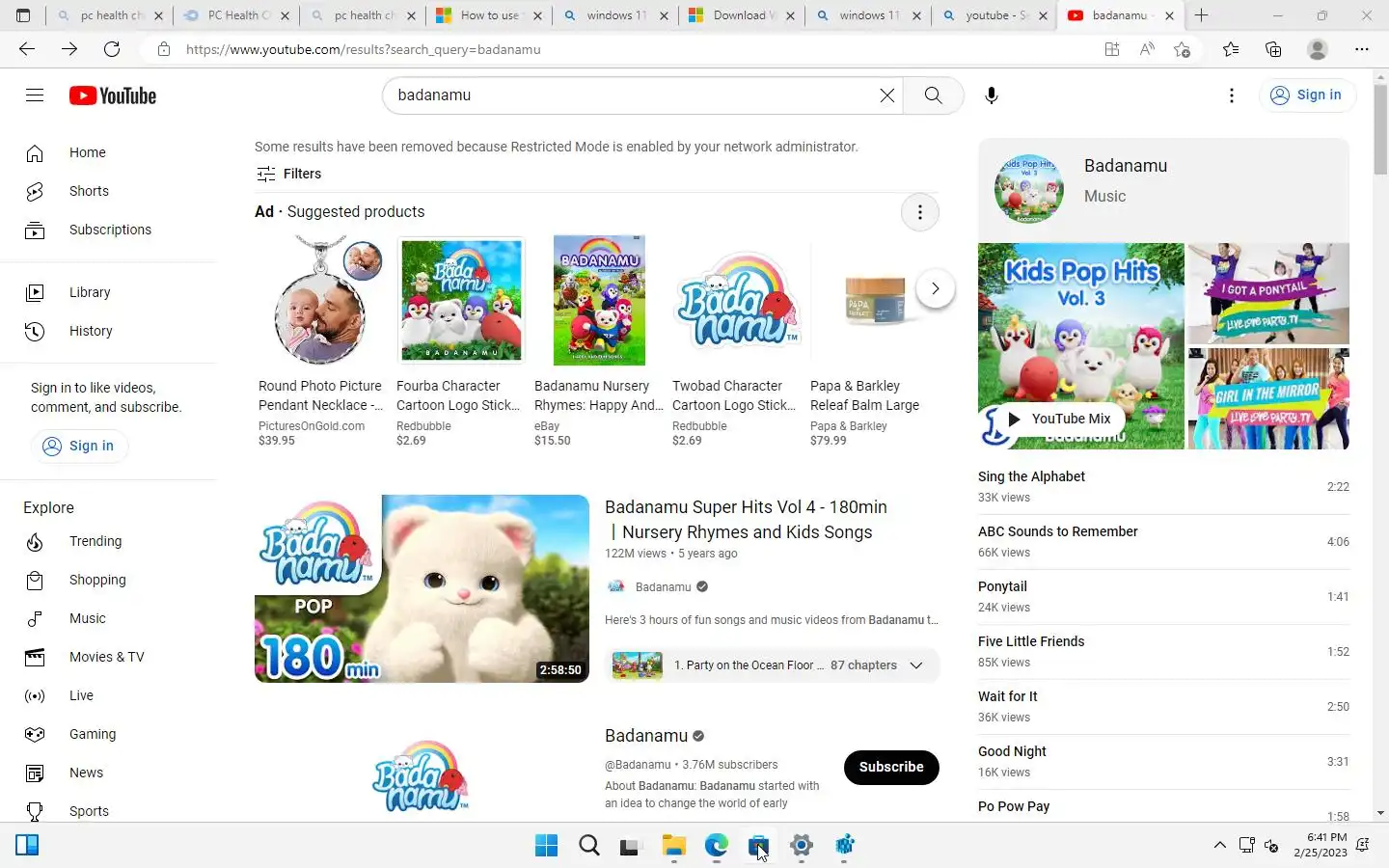
Task: Select the Sports trophy icon
Action: [35, 811]
